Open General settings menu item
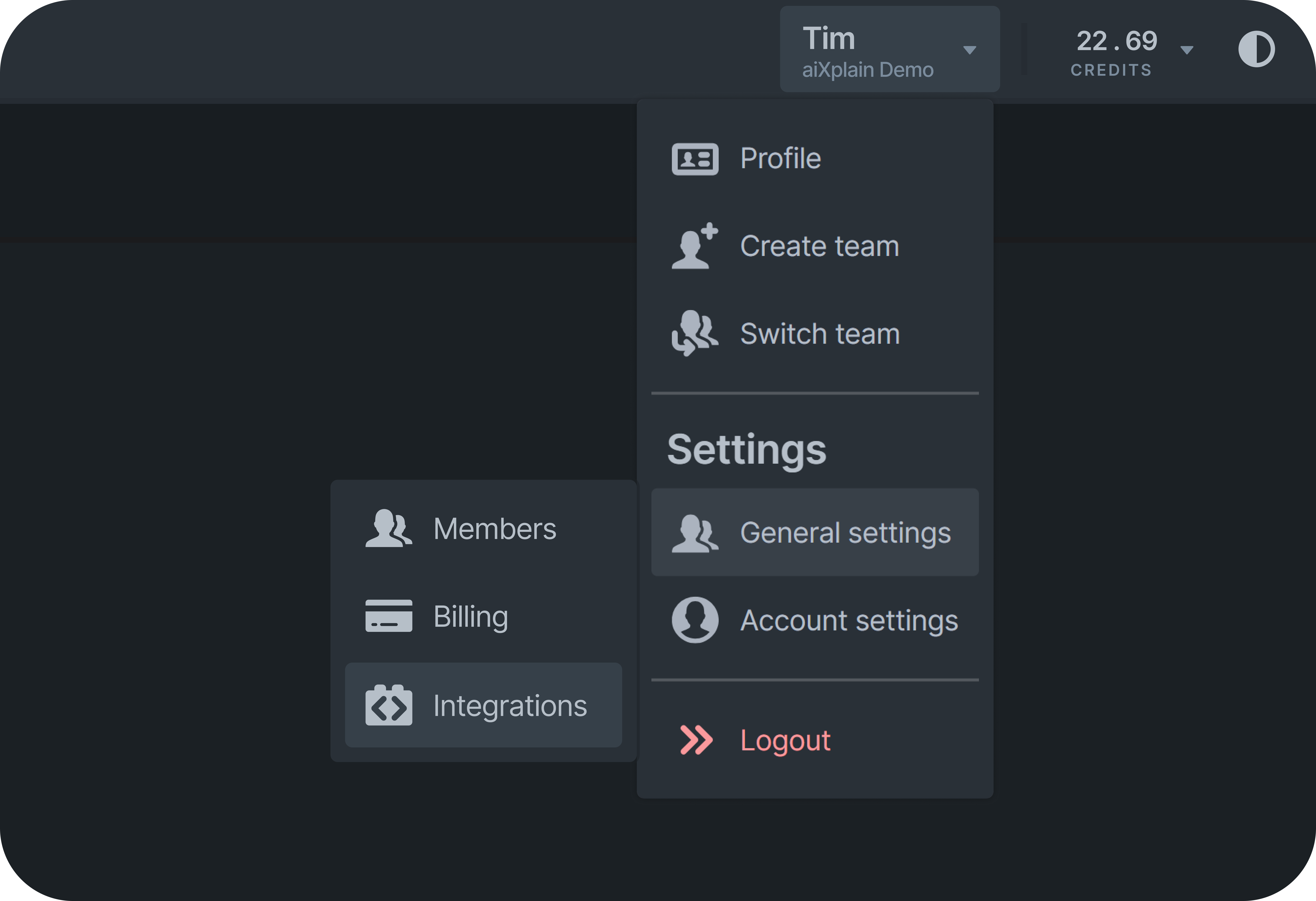 point(815,532)
